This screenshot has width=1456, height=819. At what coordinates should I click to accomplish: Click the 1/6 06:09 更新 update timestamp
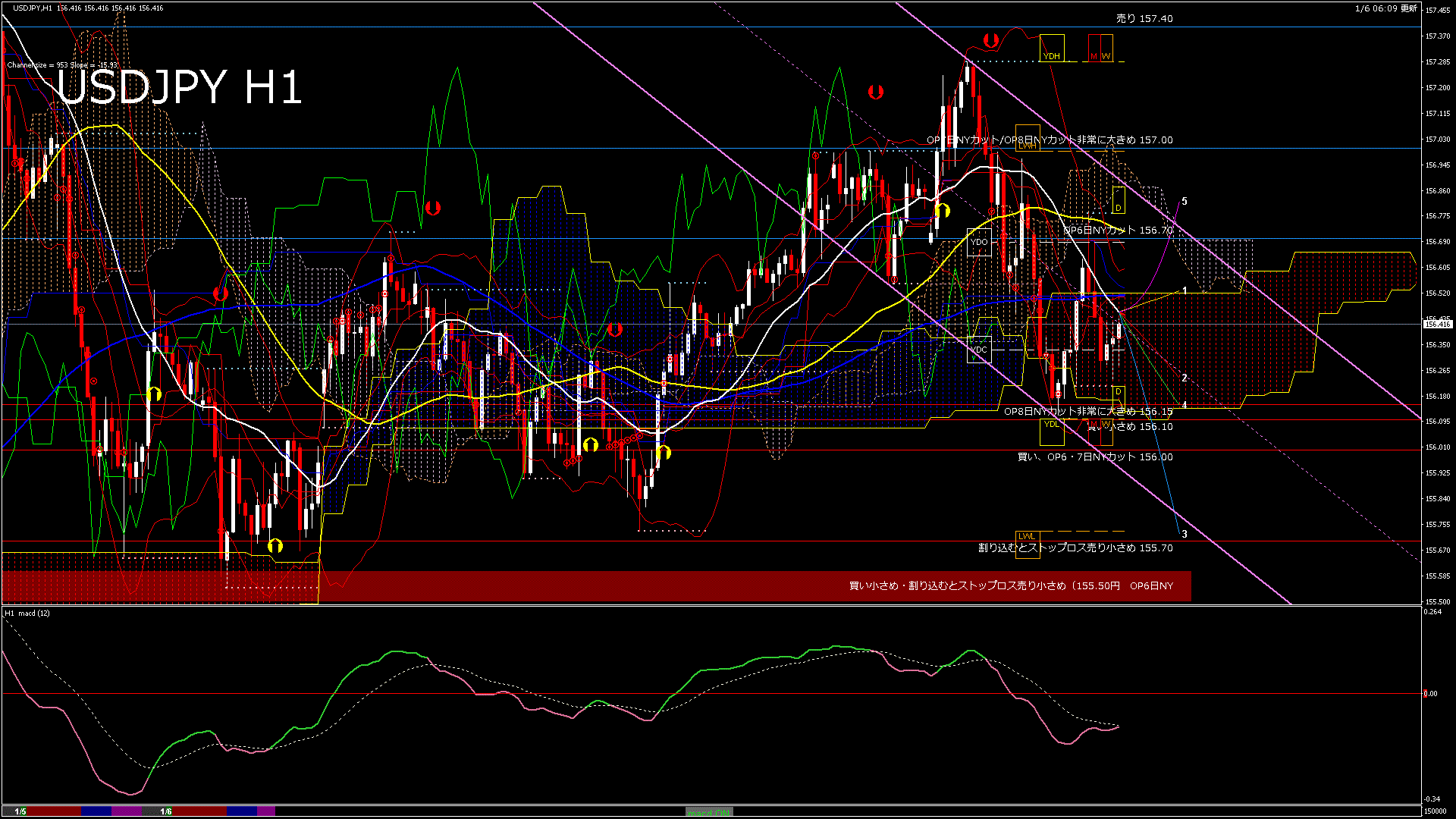coord(1385,8)
